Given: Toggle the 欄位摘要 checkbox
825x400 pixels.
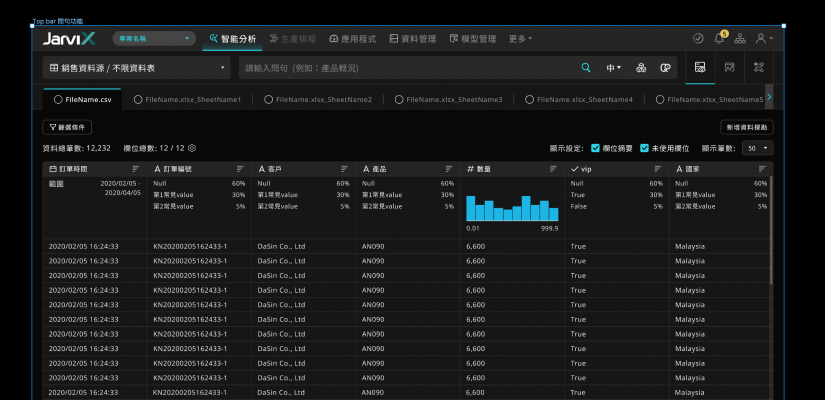Looking at the screenshot, I should [x=596, y=148].
